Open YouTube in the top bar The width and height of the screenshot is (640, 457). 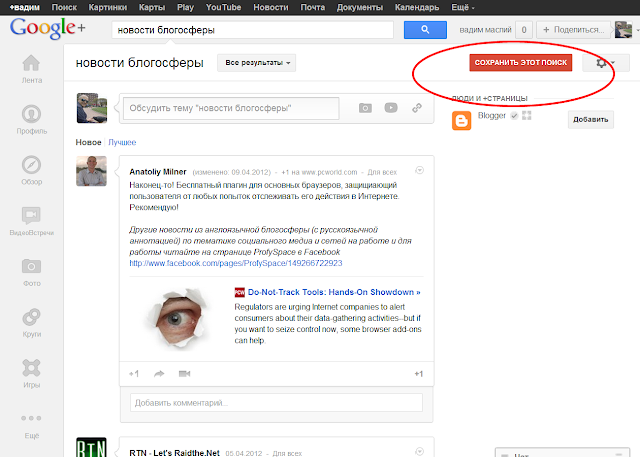tap(223, 7)
